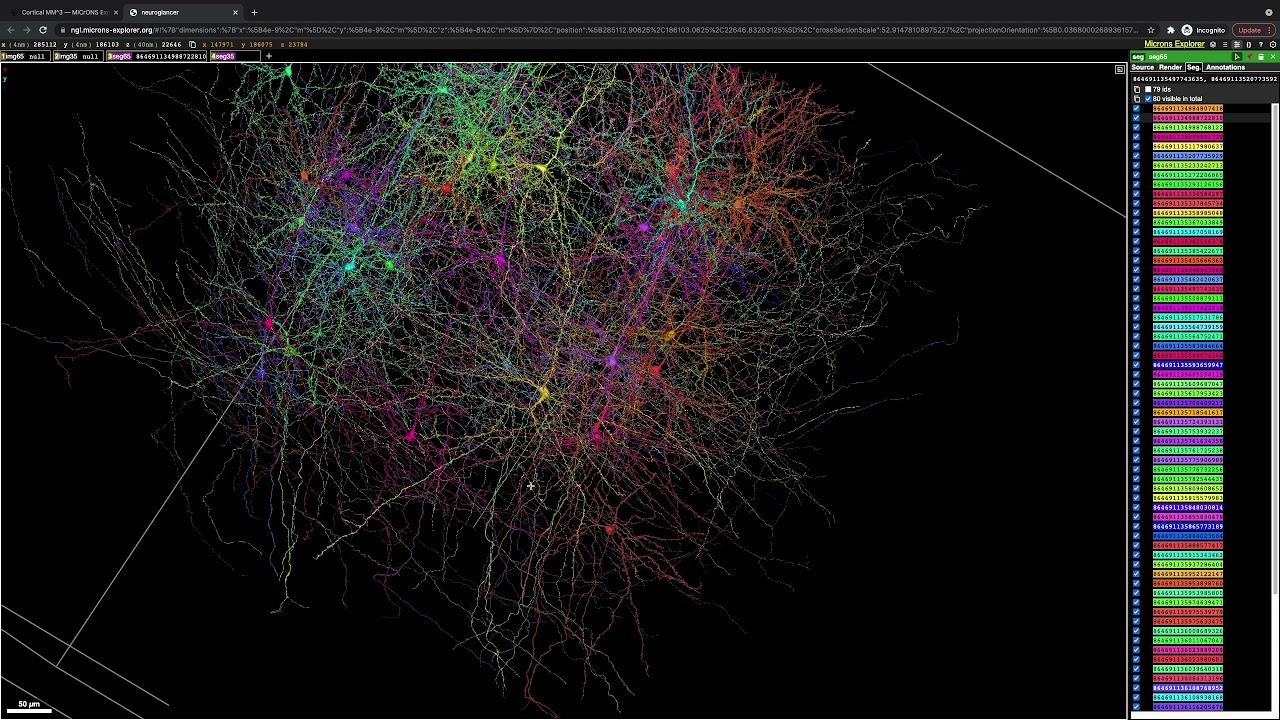Image resolution: width=1280 pixels, height=720 pixels.
Task: Click the help question mark icon
Action: click(x=1260, y=45)
